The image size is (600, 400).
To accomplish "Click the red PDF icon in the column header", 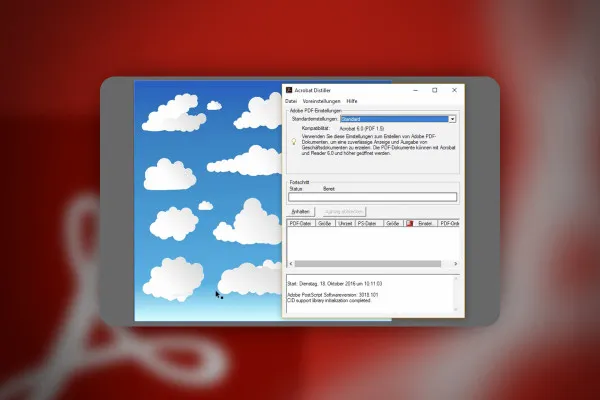I will (x=409, y=223).
